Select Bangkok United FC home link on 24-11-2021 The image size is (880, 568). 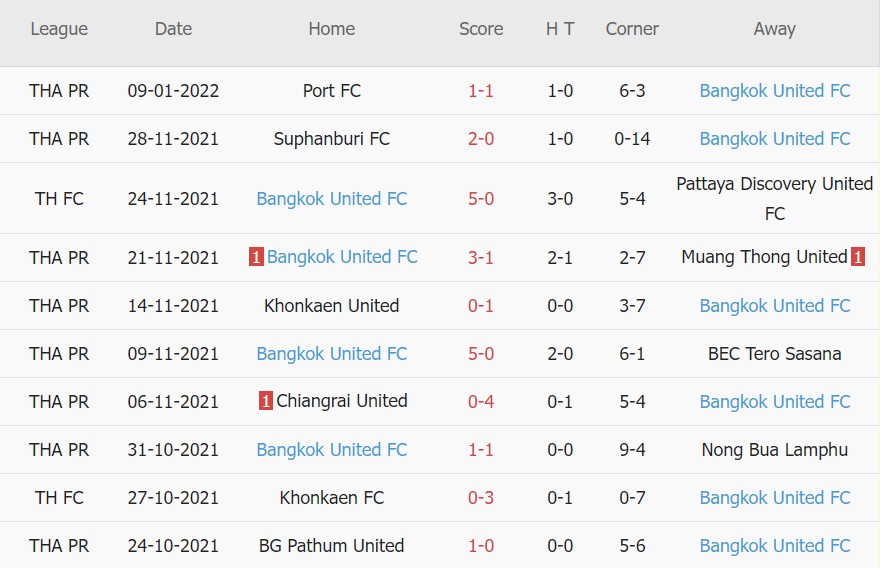point(331,199)
